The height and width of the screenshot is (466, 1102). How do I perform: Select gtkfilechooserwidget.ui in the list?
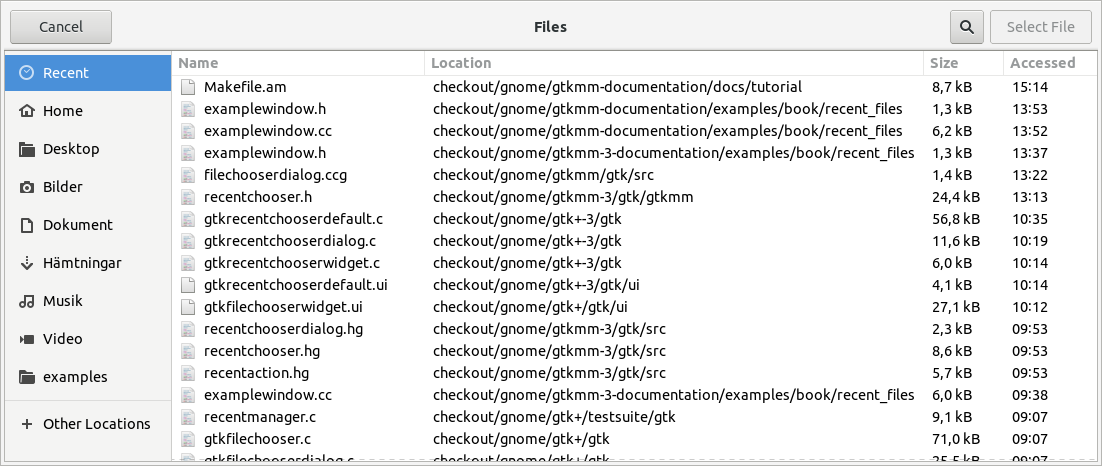coord(282,307)
